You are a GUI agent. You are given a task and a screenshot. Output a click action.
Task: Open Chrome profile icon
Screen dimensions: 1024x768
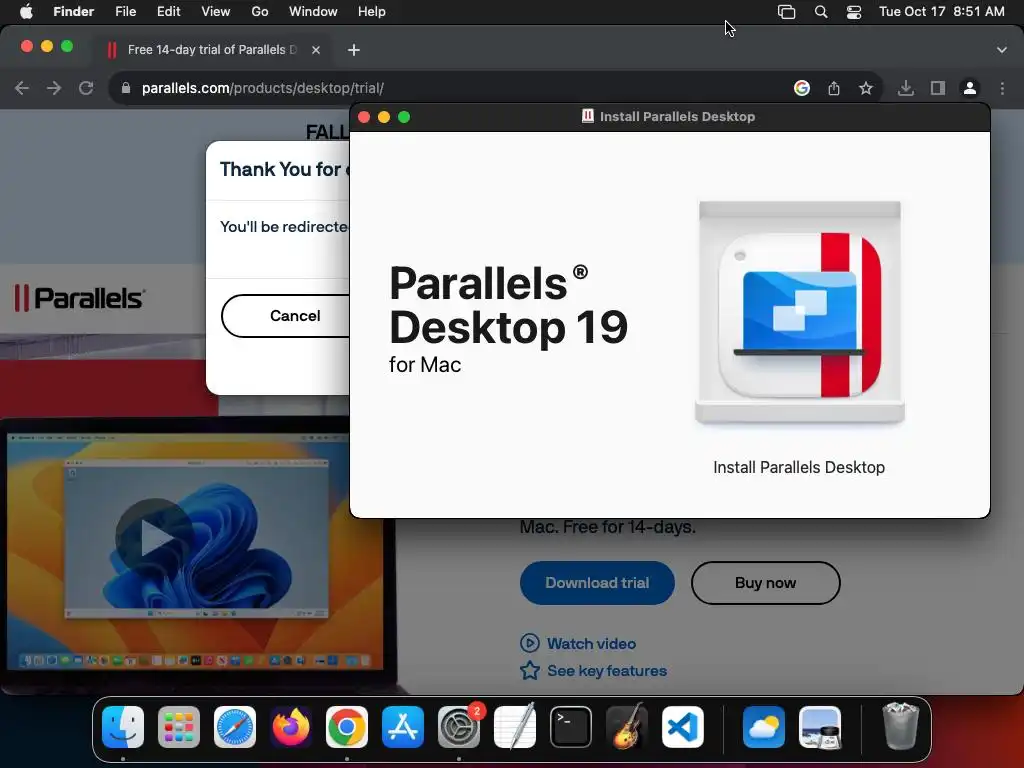(x=970, y=88)
